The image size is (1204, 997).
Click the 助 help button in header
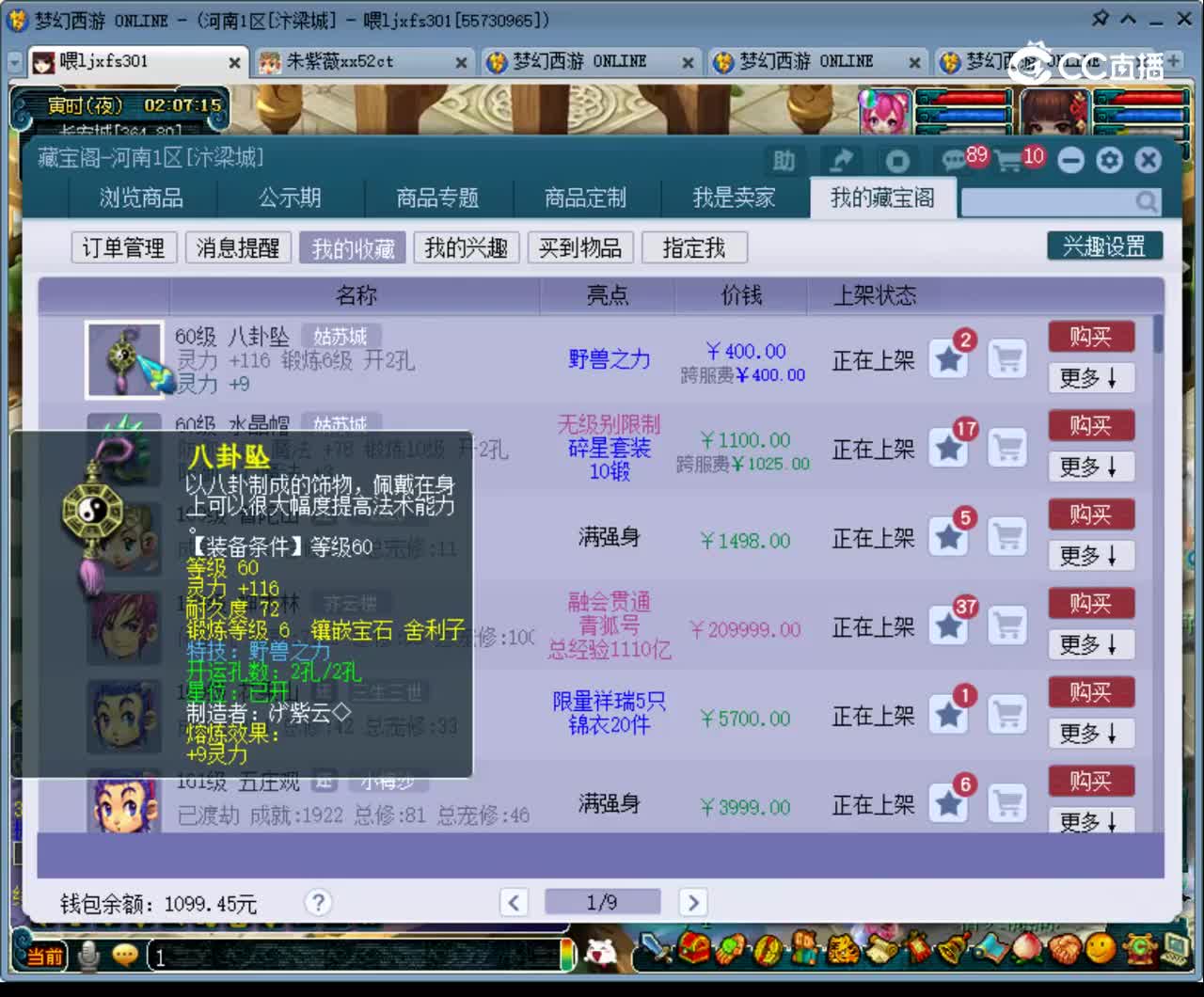[x=784, y=161]
